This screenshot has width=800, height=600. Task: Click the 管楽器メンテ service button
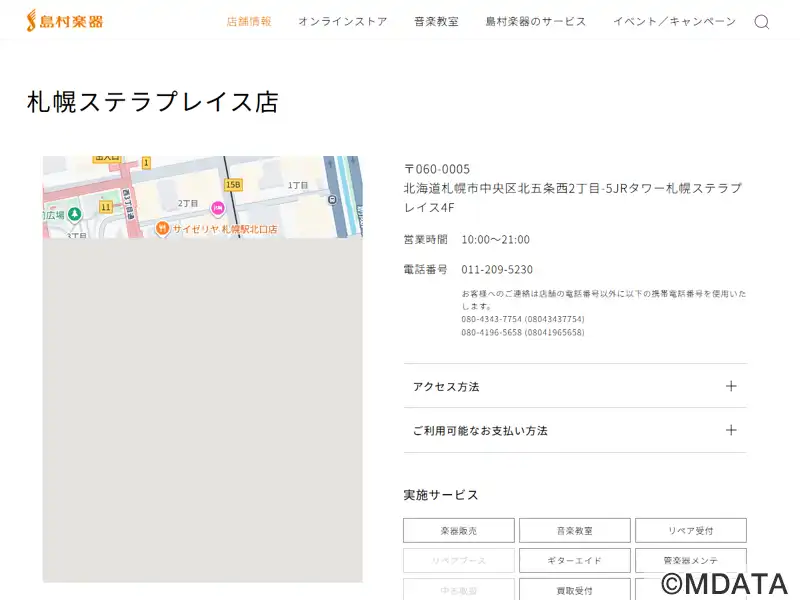pyautogui.click(x=691, y=560)
